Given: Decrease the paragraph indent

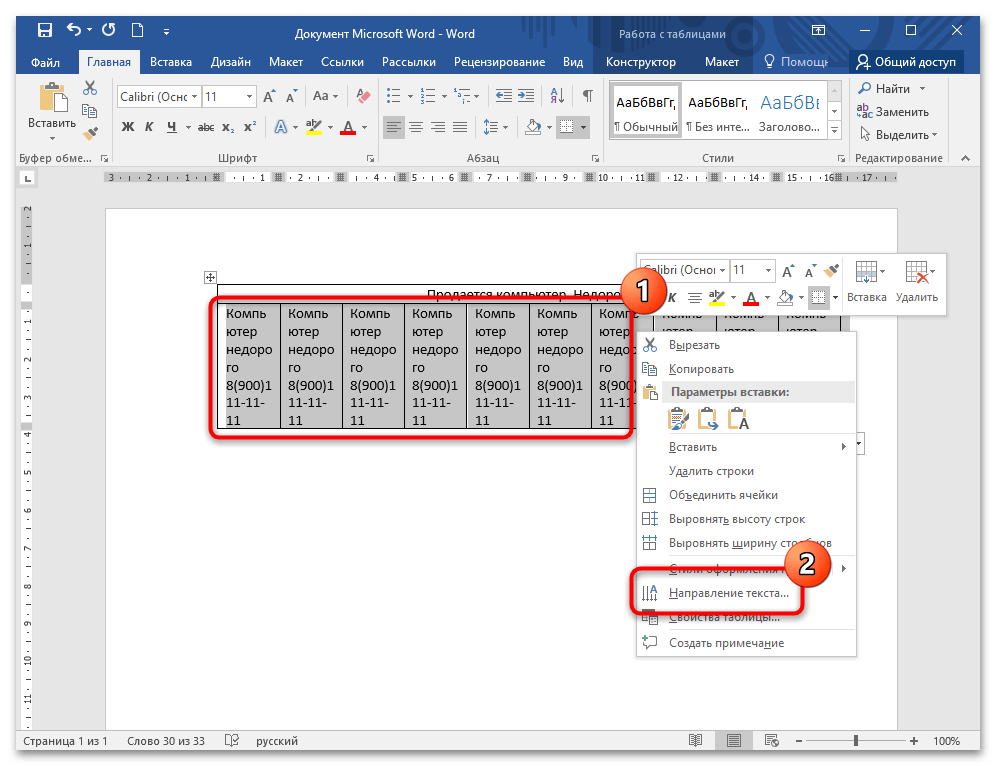Looking at the screenshot, I should coord(504,96).
